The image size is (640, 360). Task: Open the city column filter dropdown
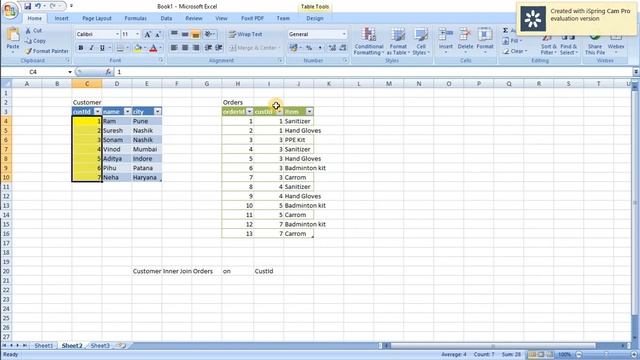(158, 111)
